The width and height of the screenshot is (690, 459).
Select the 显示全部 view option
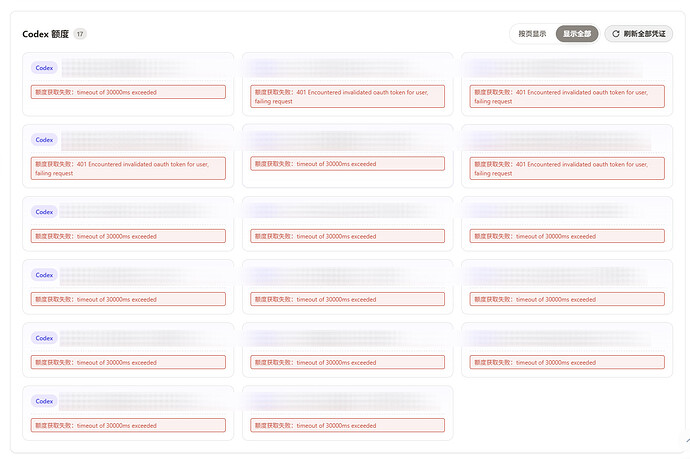(577, 34)
